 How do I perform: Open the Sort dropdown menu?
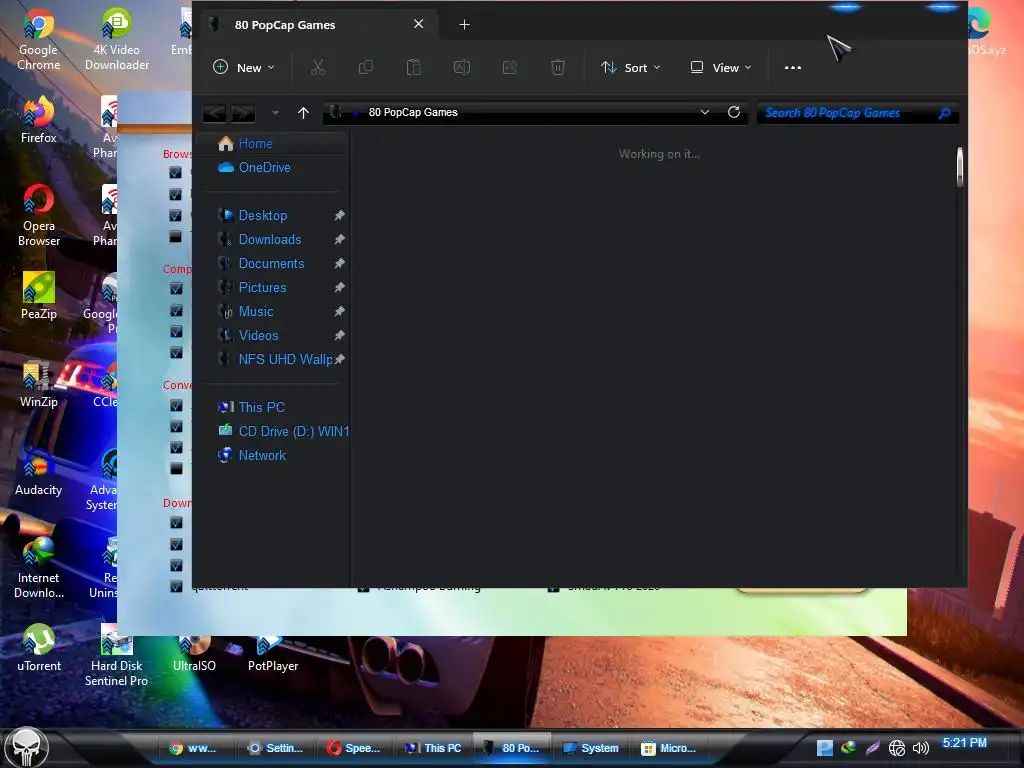tap(631, 67)
